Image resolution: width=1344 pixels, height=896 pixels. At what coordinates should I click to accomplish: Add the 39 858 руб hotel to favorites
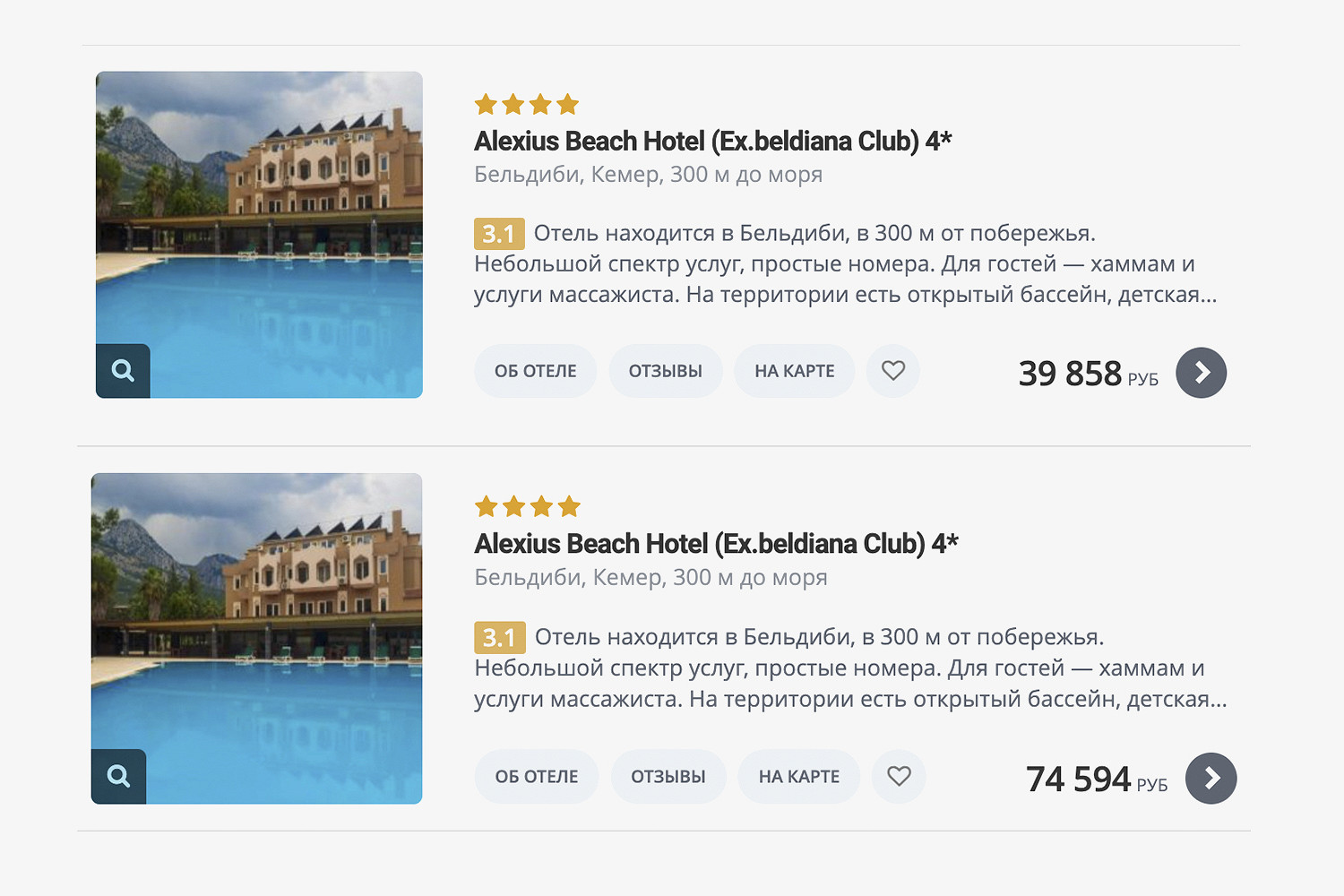pyautogui.click(x=892, y=370)
